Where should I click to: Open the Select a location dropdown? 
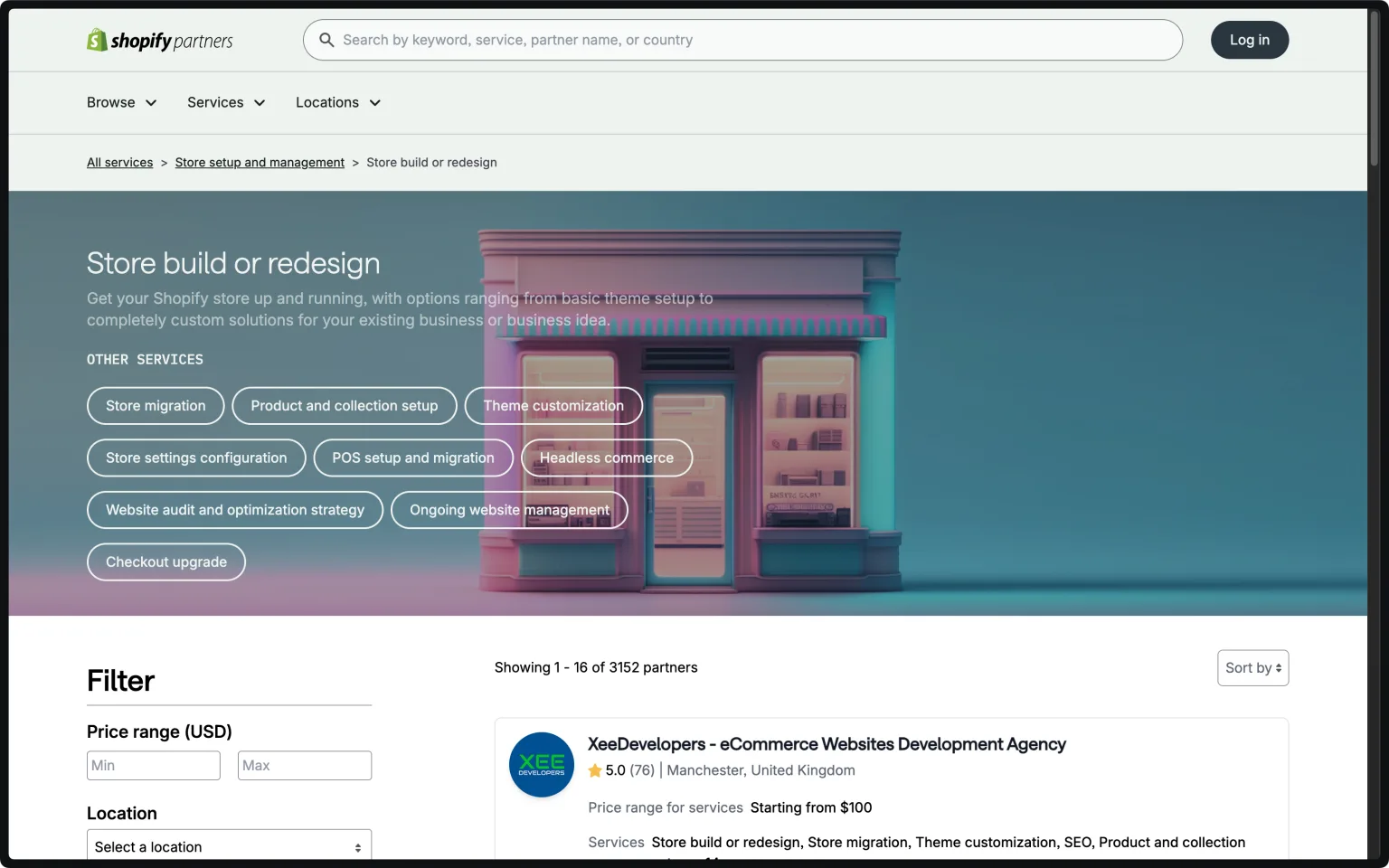(229, 845)
